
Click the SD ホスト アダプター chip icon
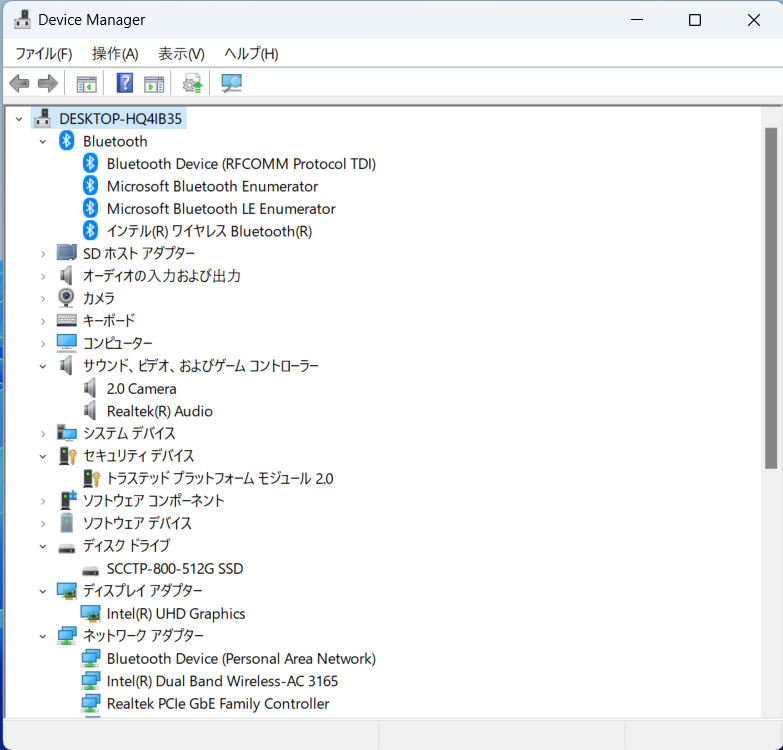point(66,253)
